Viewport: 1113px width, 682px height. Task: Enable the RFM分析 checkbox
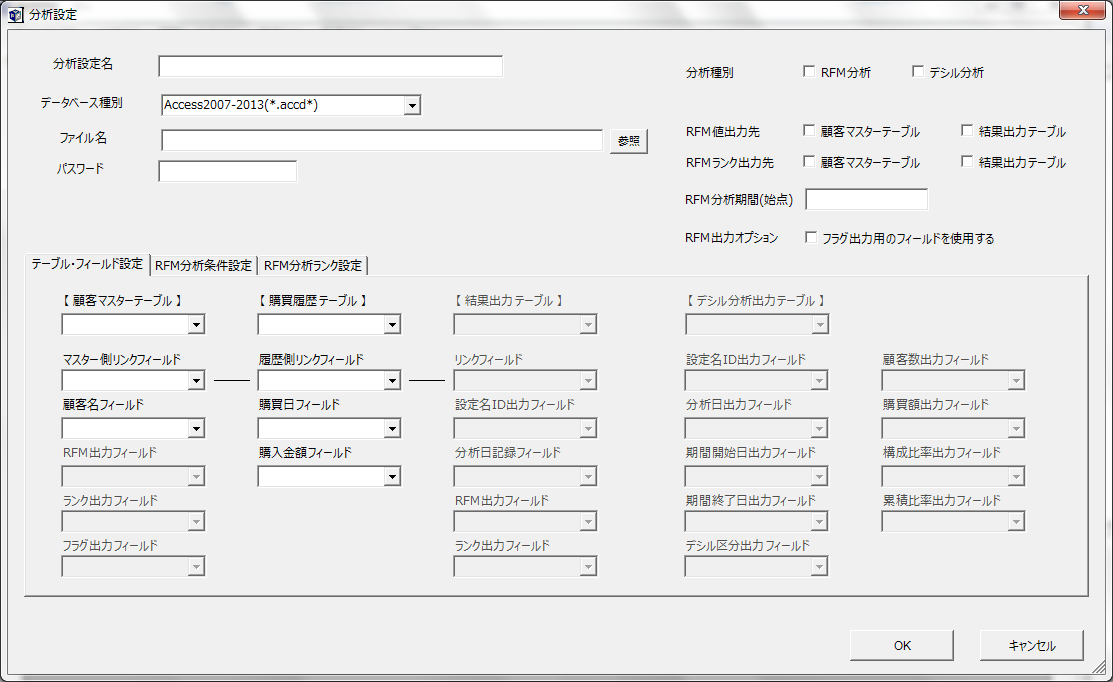pyautogui.click(x=810, y=72)
